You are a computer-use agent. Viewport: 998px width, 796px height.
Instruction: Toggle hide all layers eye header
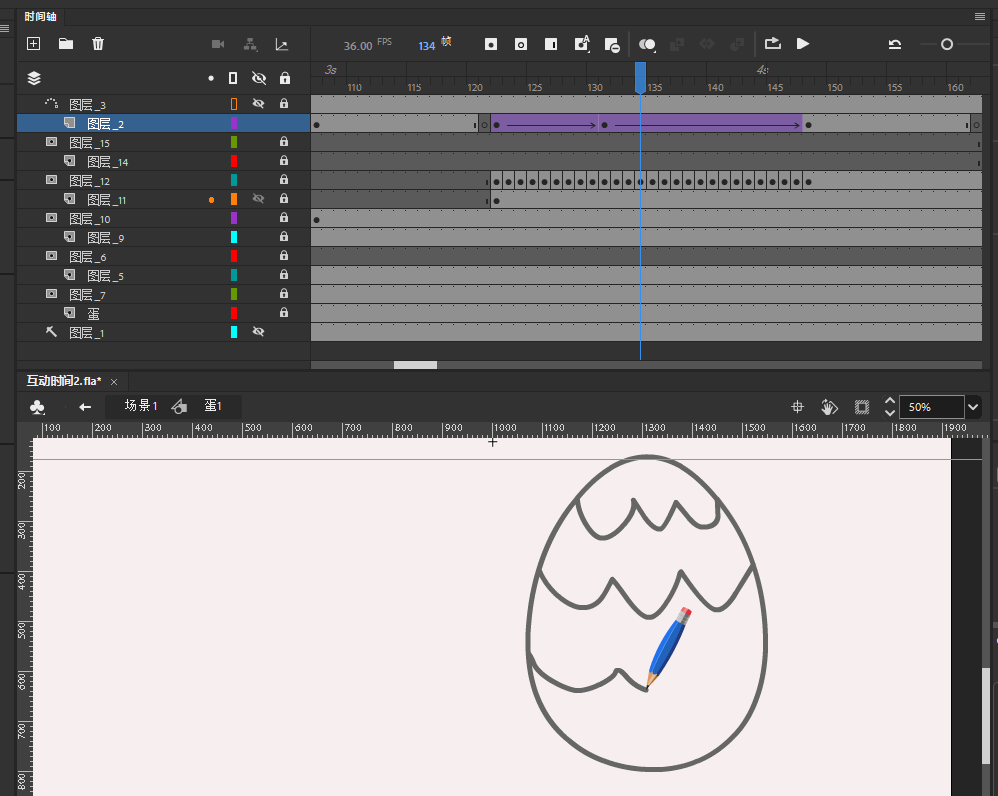pos(258,78)
